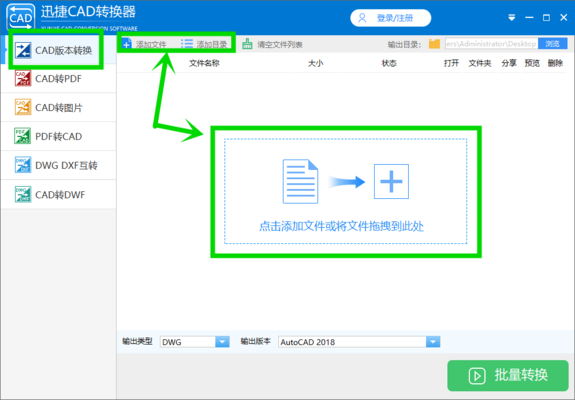This screenshot has height=400, width=575.
Task: Expand the 输出类型 DWG dropdown
Action: coord(222,342)
